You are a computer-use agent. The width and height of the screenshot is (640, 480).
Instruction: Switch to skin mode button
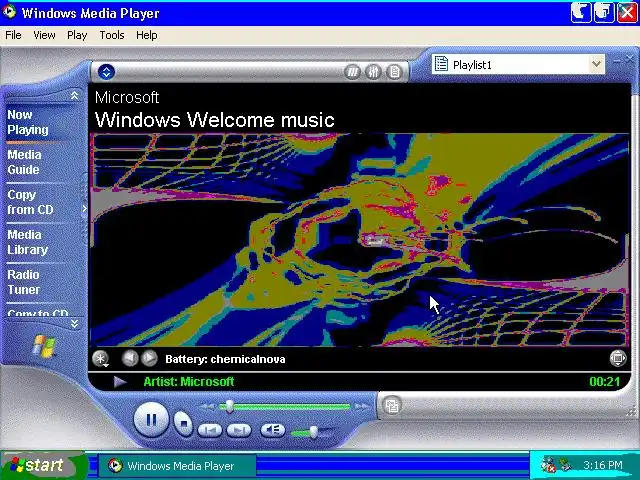pos(392,405)
